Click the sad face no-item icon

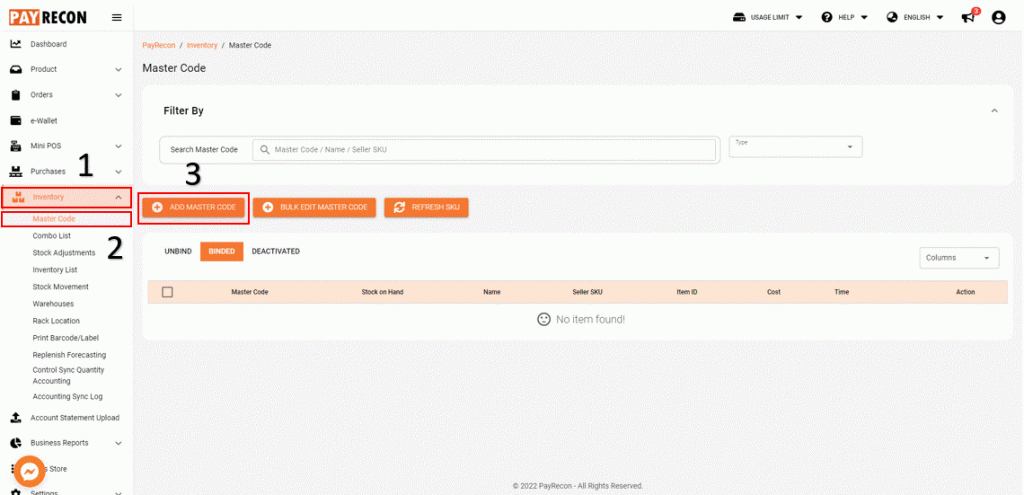pos(543,319)
